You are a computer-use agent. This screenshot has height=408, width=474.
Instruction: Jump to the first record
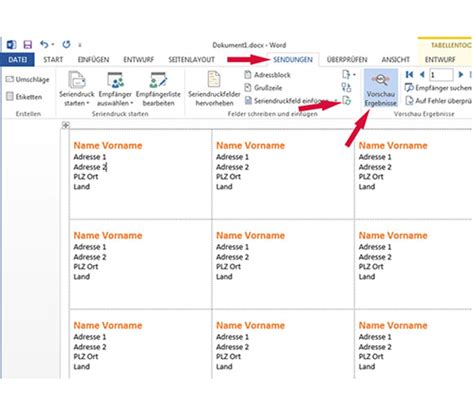409,75
